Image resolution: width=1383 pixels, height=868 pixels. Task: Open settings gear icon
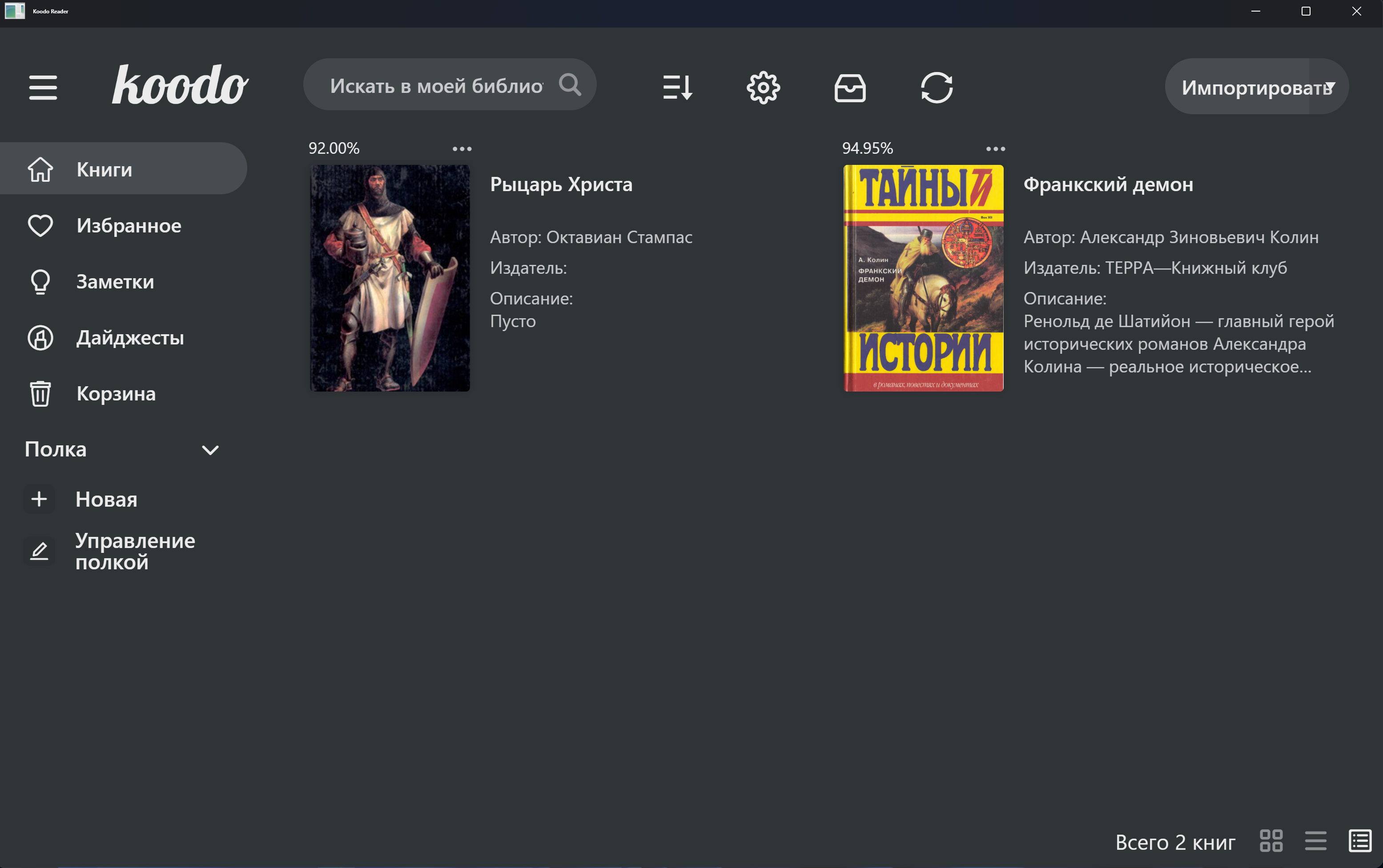(763, 87)
